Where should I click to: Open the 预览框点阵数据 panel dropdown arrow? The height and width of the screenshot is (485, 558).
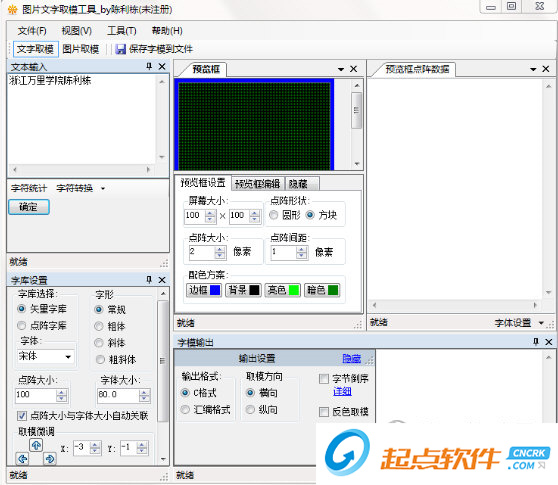click(533, 69)
